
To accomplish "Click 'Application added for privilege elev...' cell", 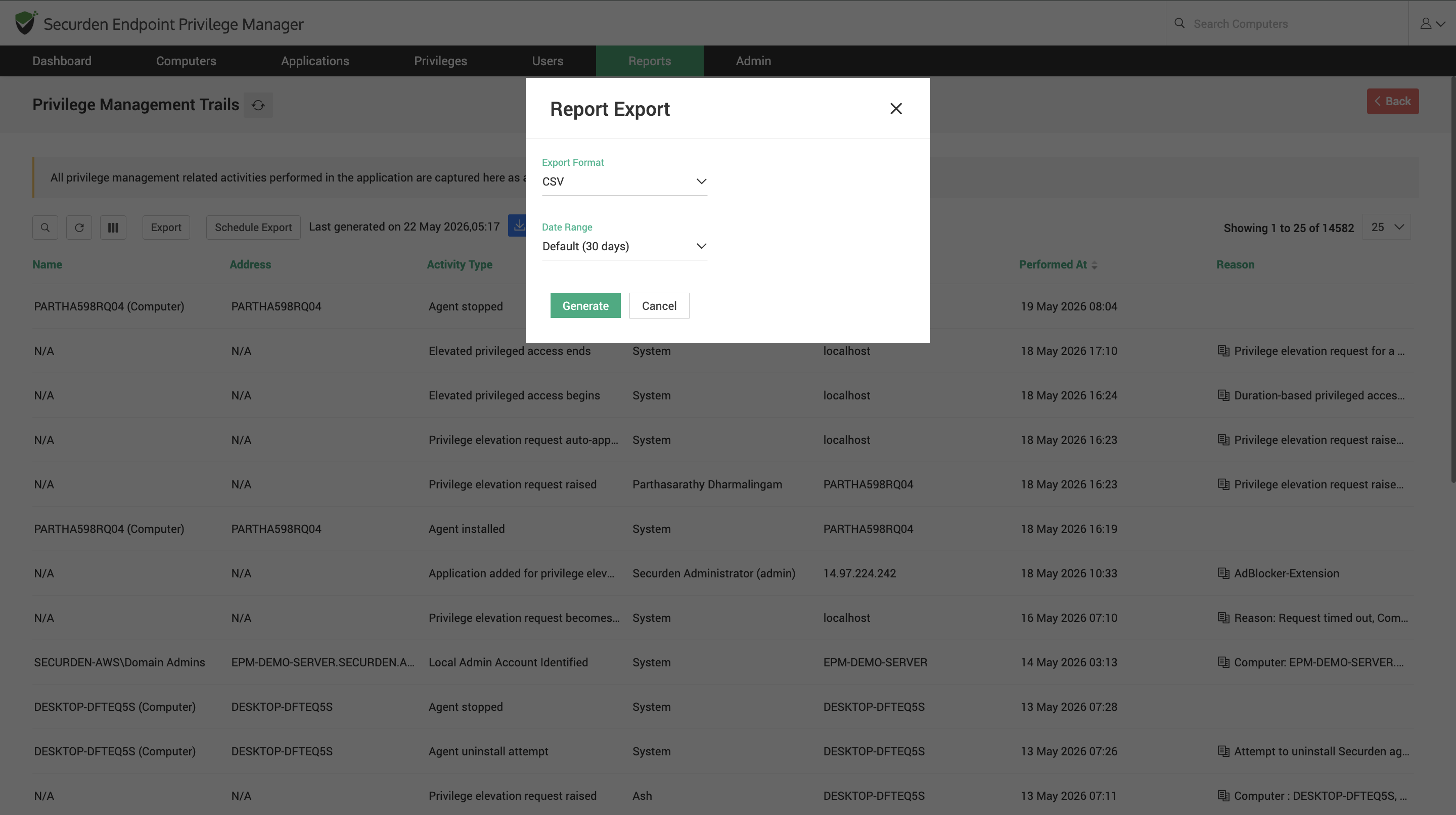I will [x=521, y=573].
